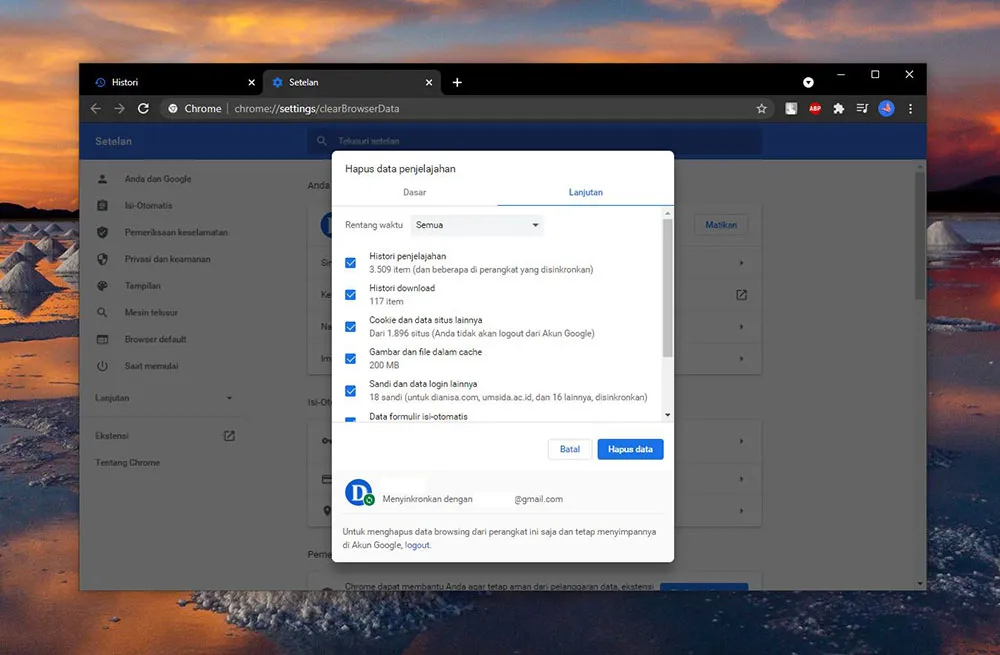Click the Hapus data button
Viewport: 1000px width, 655px height.
pos(630,449)
